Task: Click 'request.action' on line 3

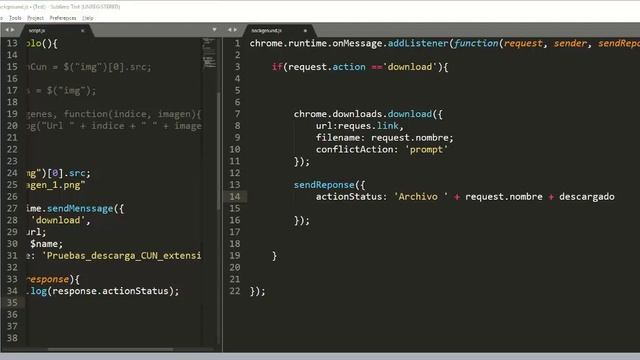Action: pyautogui.click(x=327, y=67)
